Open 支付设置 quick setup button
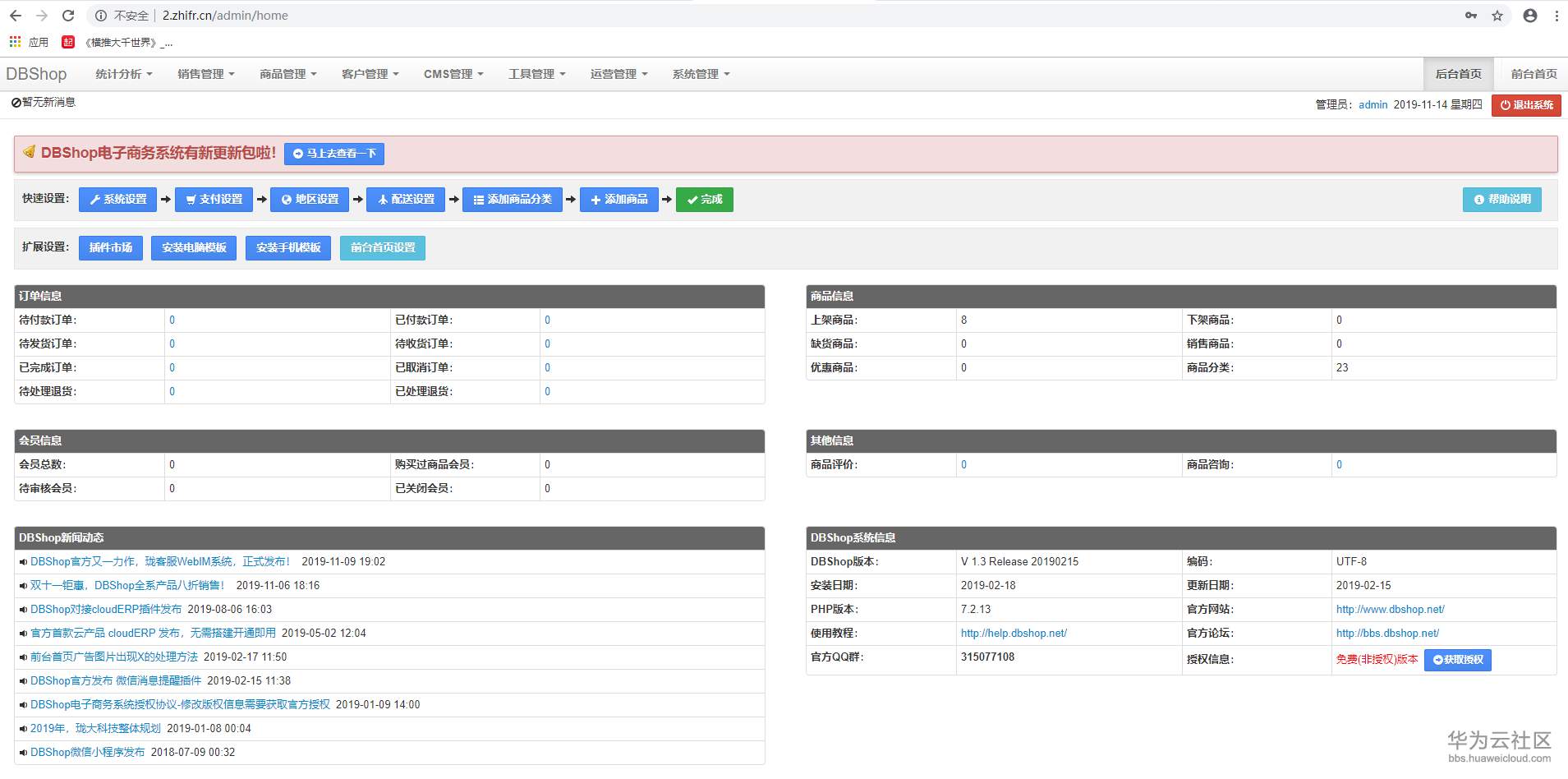 pyautogui.click(x=214, y=200)
